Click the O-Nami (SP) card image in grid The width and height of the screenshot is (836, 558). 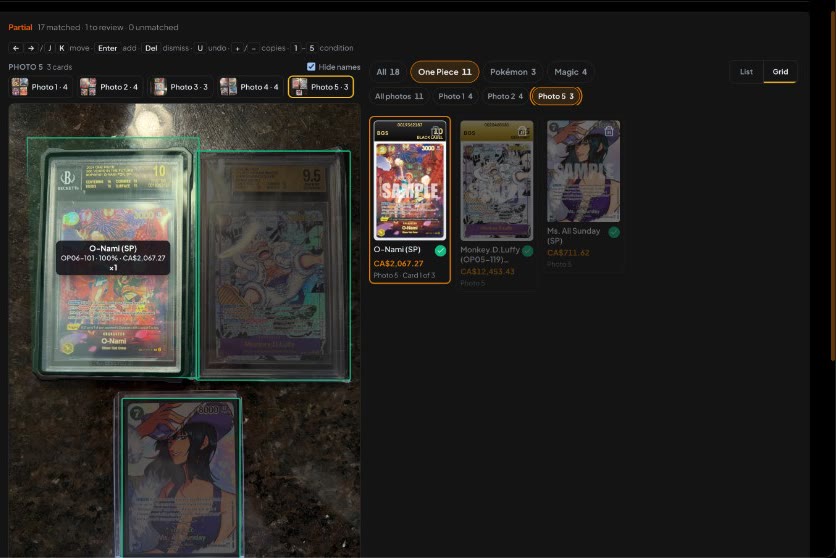(x=409, y=181)
